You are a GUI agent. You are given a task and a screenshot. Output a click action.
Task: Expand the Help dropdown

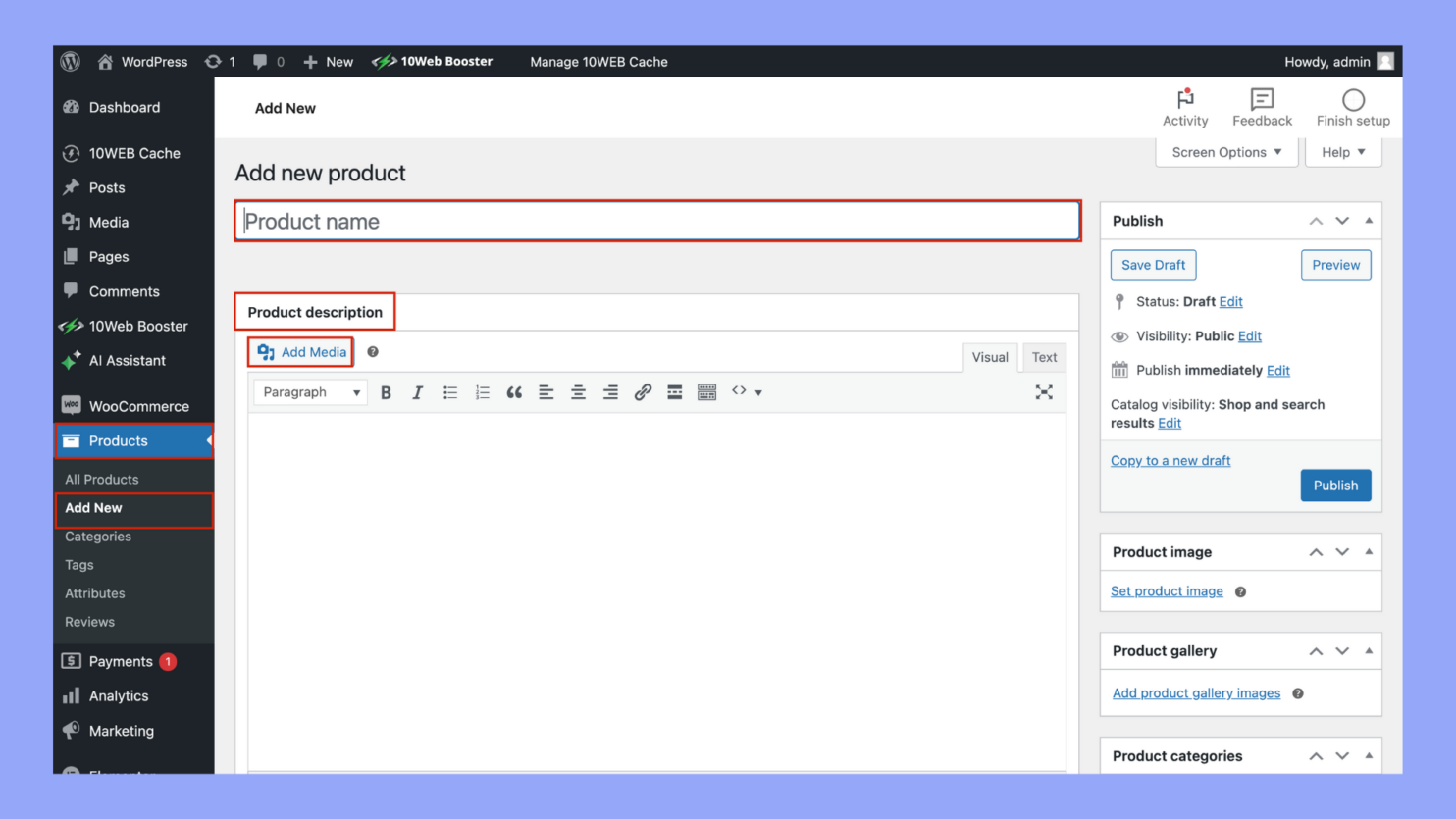(x=1342, y=151)
